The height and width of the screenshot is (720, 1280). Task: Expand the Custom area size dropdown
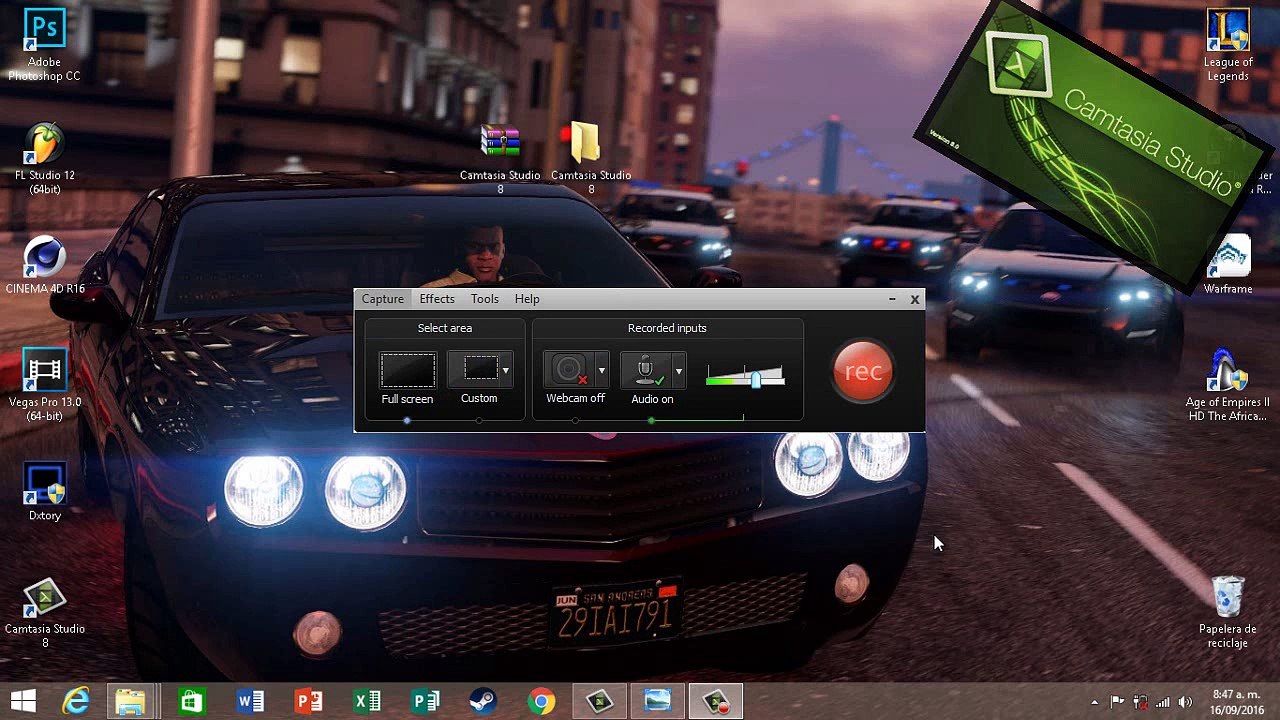pos(505,371)
